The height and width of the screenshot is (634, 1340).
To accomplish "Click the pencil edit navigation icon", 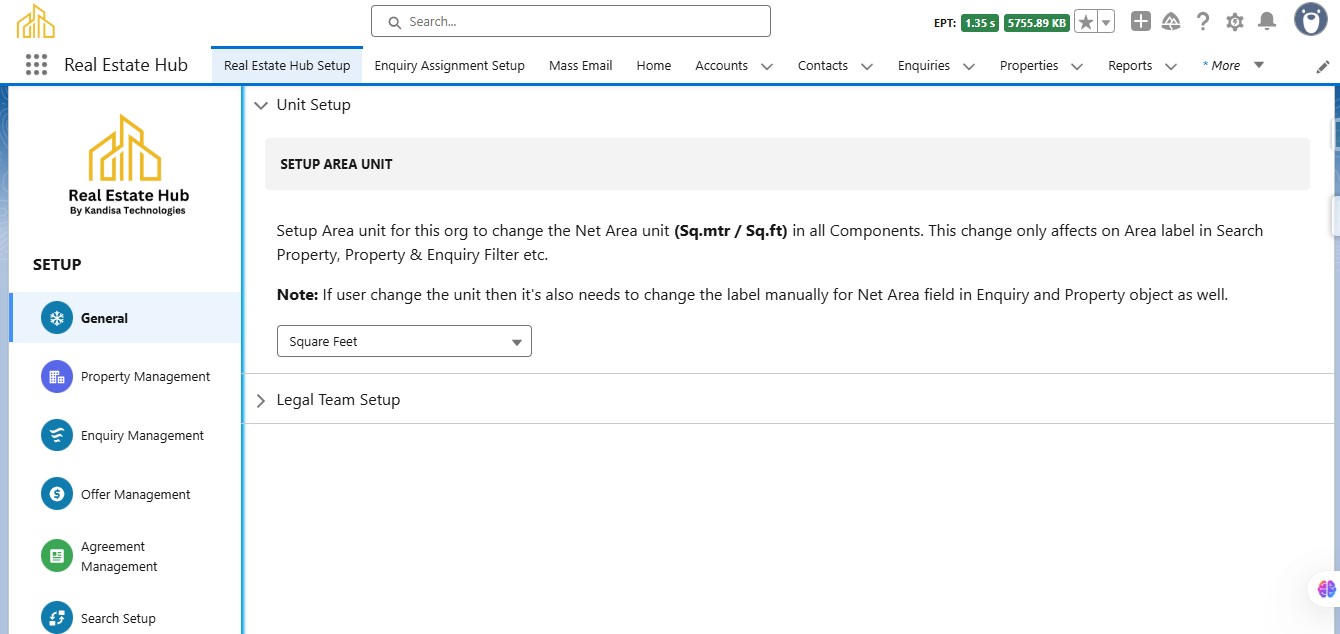I will coord(1323,66).
